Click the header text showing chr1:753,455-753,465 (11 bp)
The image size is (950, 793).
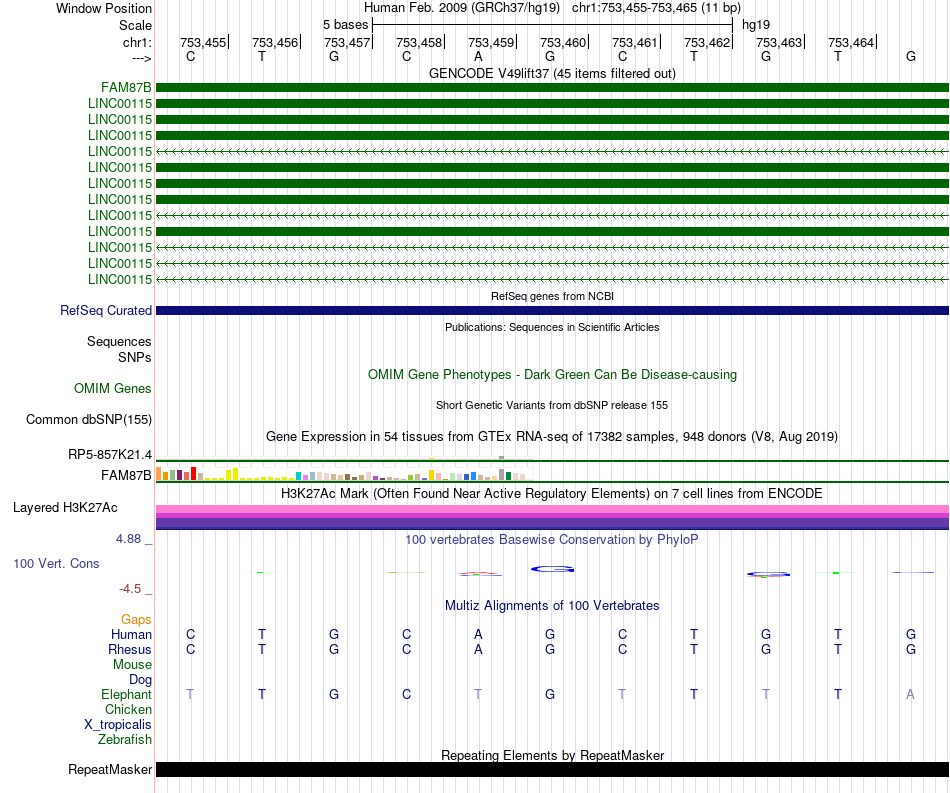pyautogui.click(x=656, y=8)
